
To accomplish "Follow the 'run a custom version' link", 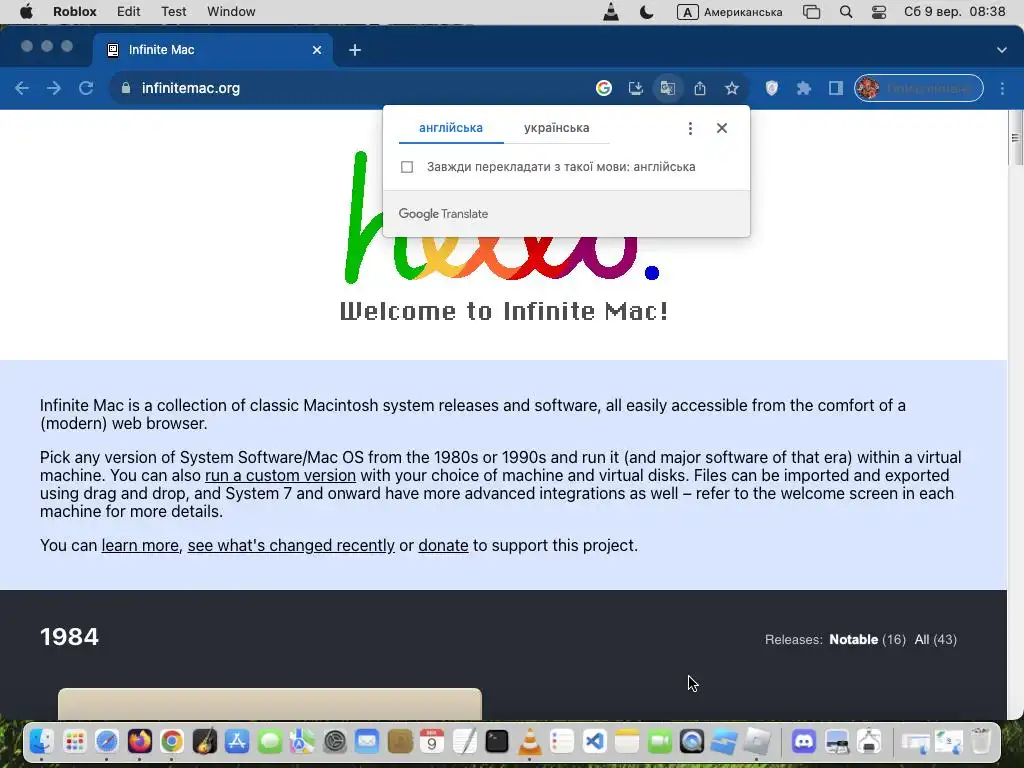I will (280, 475).
